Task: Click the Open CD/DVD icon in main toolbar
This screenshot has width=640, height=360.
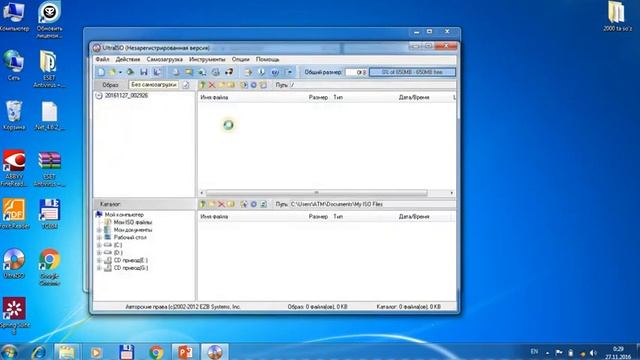Action: click(131, 72)
